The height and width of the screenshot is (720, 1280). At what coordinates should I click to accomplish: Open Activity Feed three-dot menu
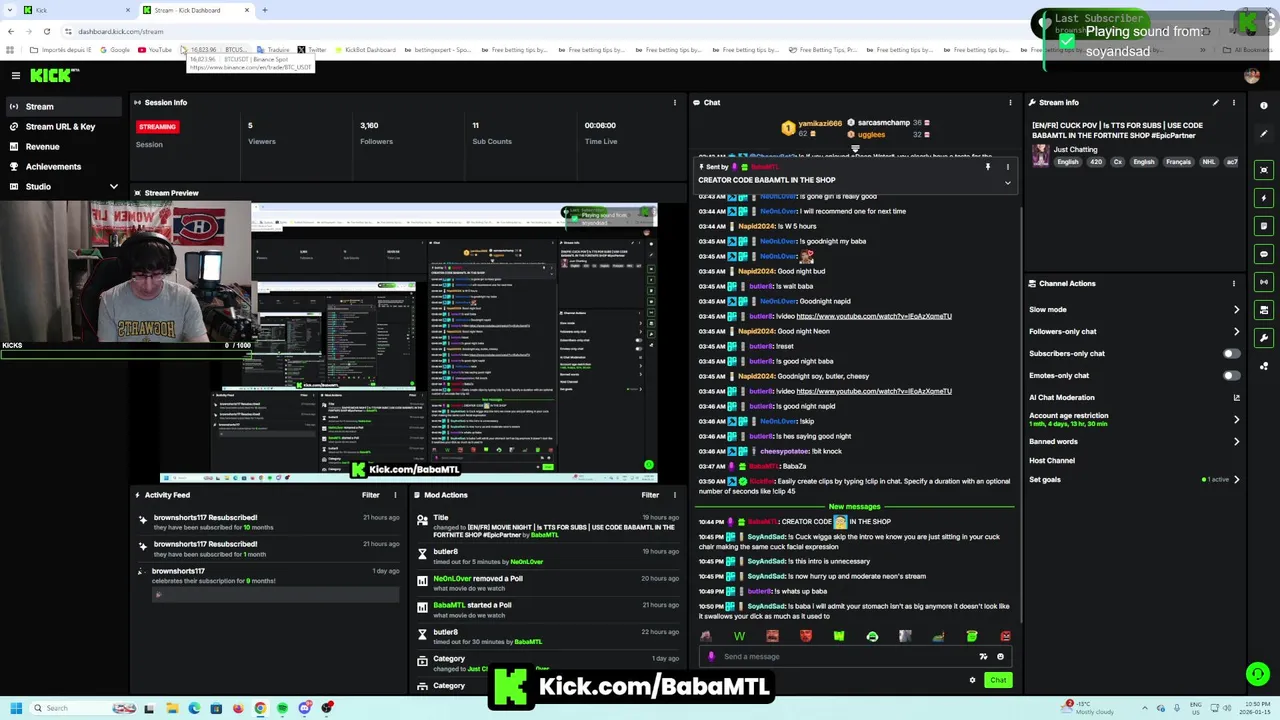point(394,495)
